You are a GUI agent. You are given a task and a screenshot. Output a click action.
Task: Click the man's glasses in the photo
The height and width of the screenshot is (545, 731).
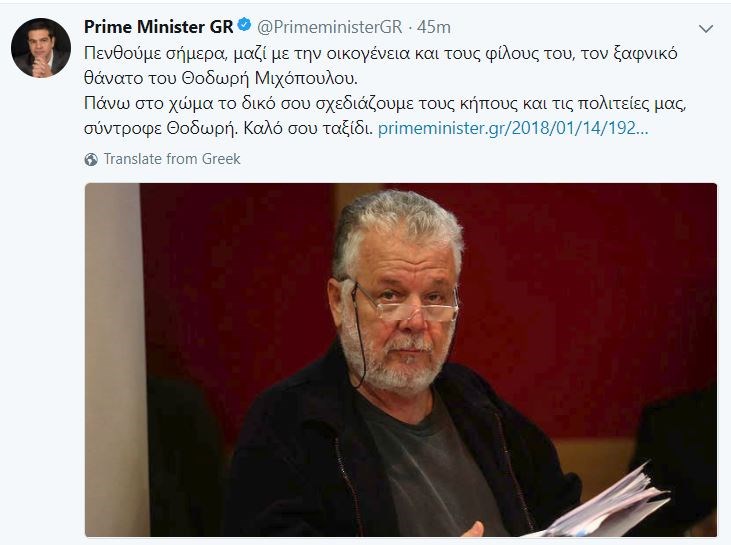click(x=405, y=303)
